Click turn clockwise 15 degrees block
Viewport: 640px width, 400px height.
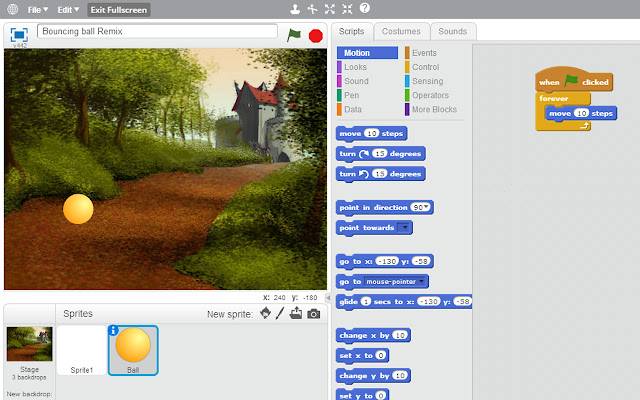tap(380, 154)
